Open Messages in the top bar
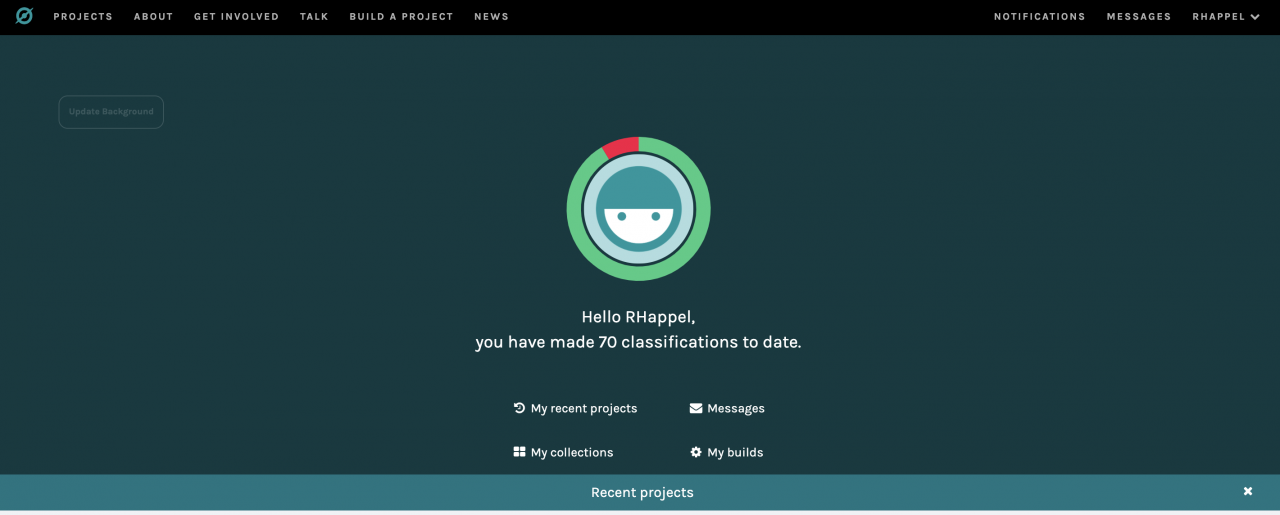The image size is (1280, 515). [x=1139, y=17]
